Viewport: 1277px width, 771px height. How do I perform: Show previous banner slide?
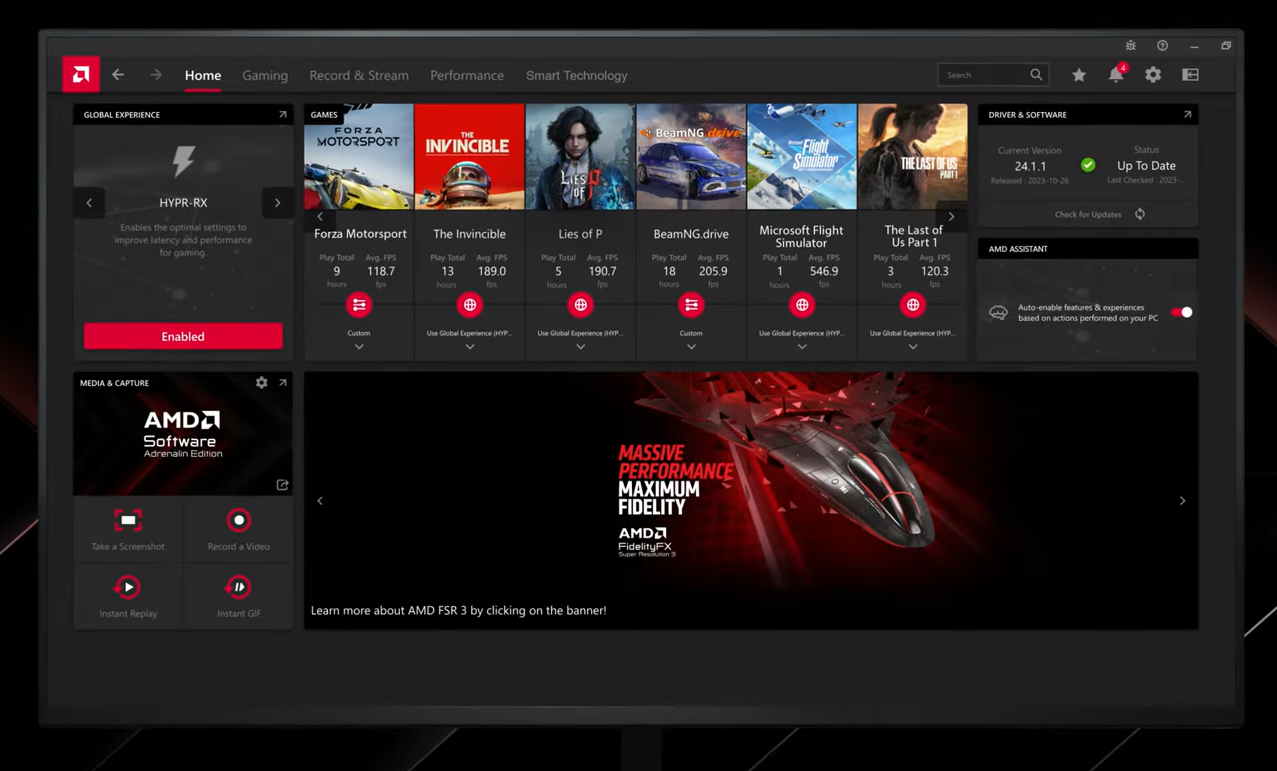point(320,501)
